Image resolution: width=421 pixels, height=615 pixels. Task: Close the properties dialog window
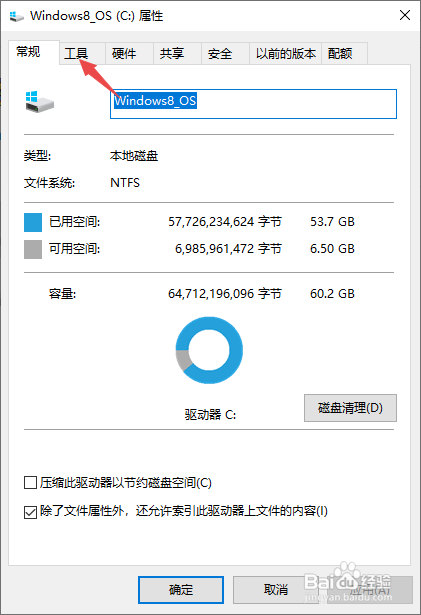point(405,15)
